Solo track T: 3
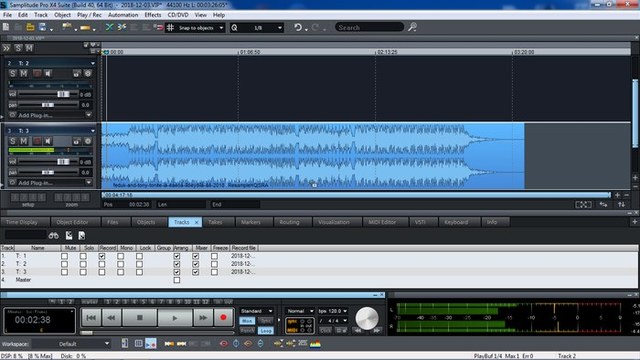Viewport: 640px width, 360px height. 13,141
